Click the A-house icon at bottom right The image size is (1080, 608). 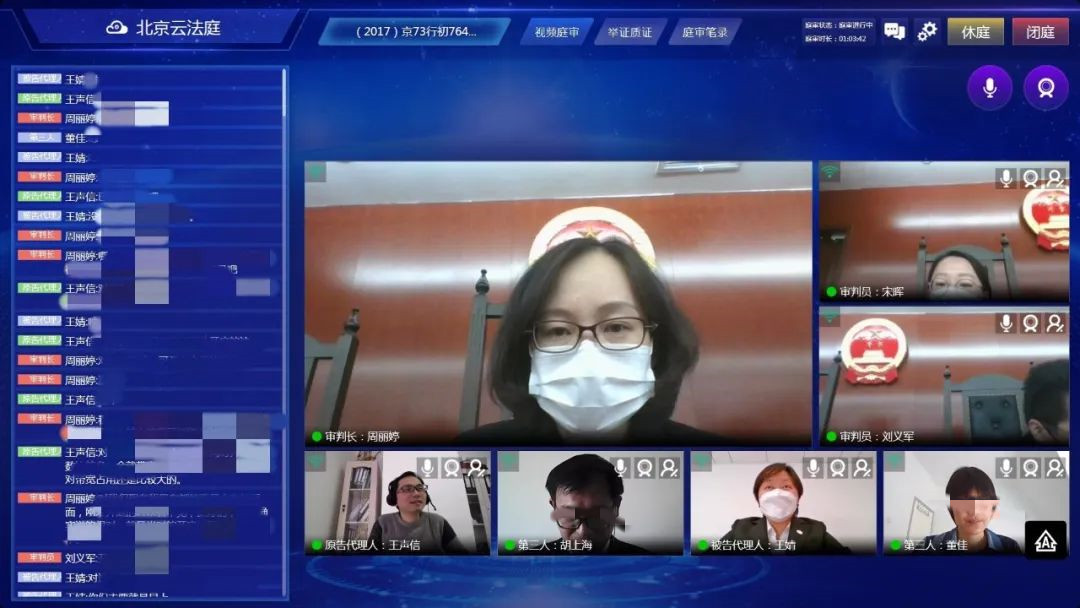tap(1046, 541)
